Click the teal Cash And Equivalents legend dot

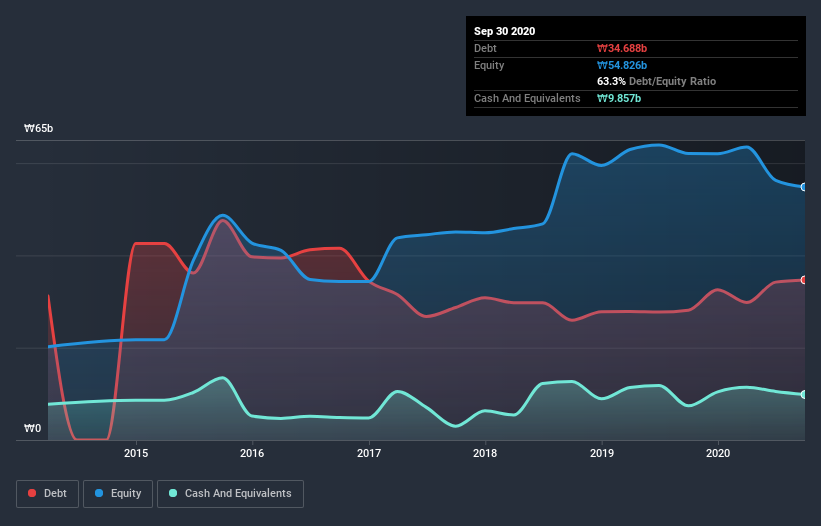(173, 493)
